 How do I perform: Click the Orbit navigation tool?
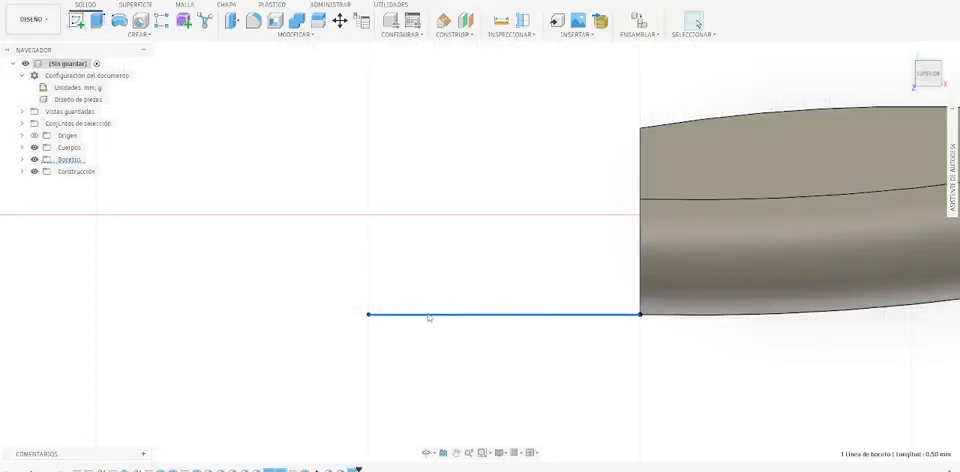coord(426,453)
